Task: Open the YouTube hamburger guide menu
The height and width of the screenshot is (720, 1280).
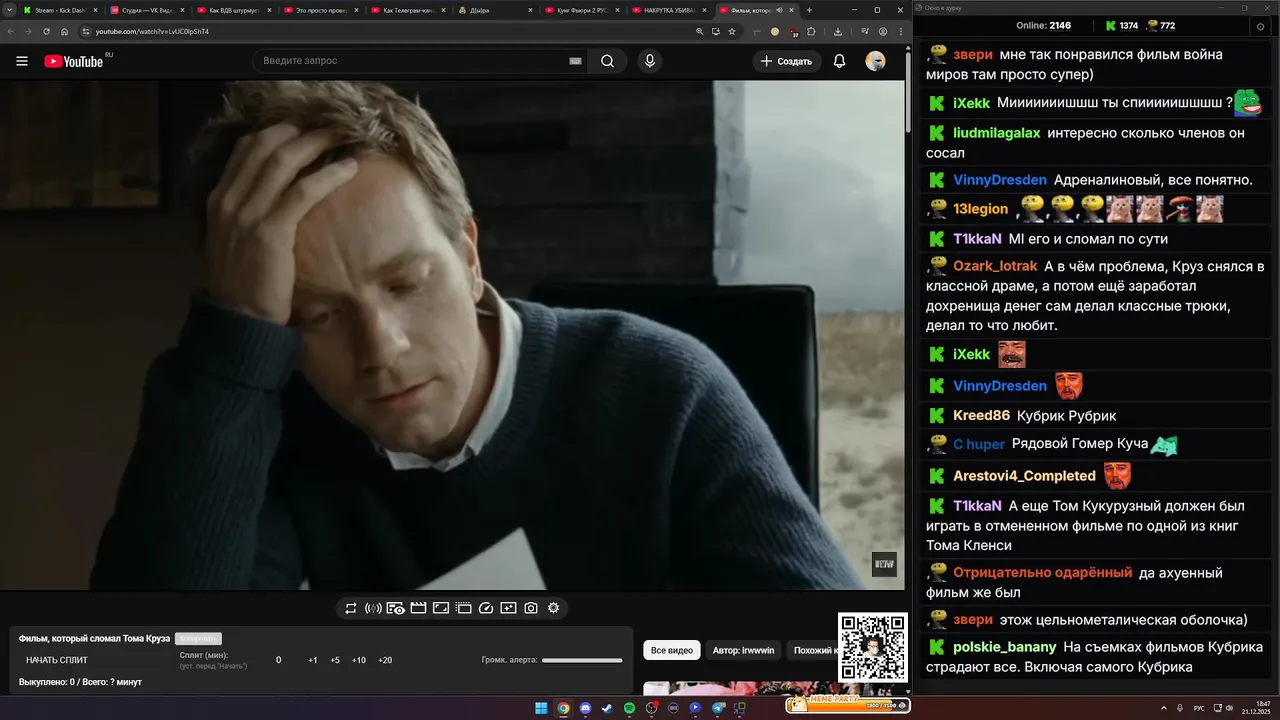Action: (22, 61)
